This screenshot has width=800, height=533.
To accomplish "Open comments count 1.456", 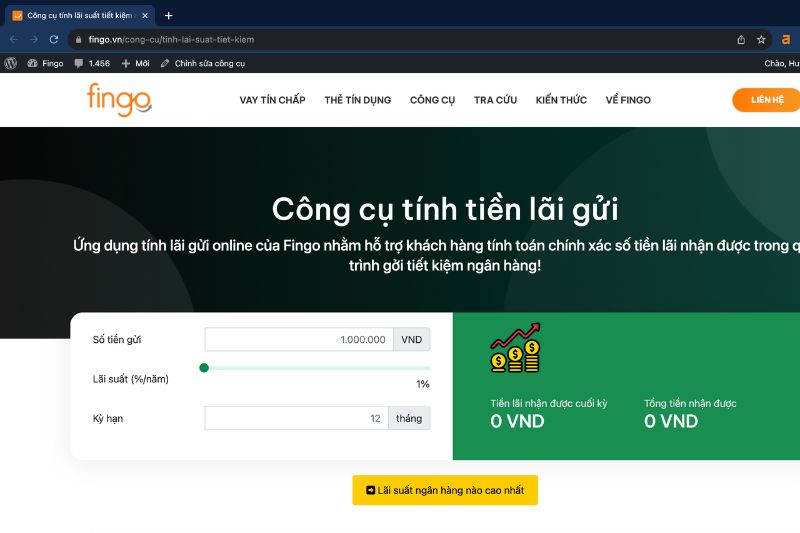I will click(x=92, y=63).
